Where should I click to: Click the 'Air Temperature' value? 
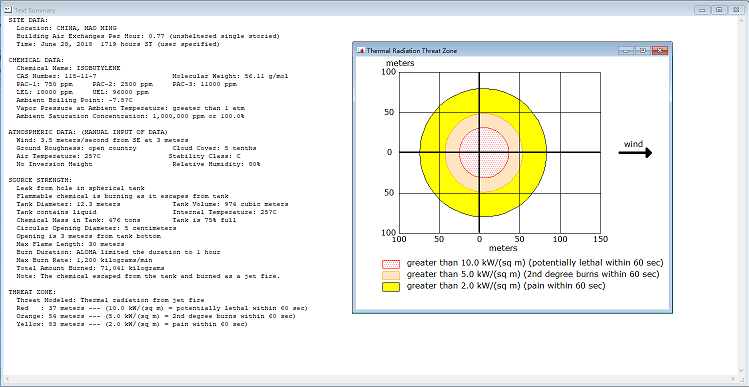click(58, 156)
